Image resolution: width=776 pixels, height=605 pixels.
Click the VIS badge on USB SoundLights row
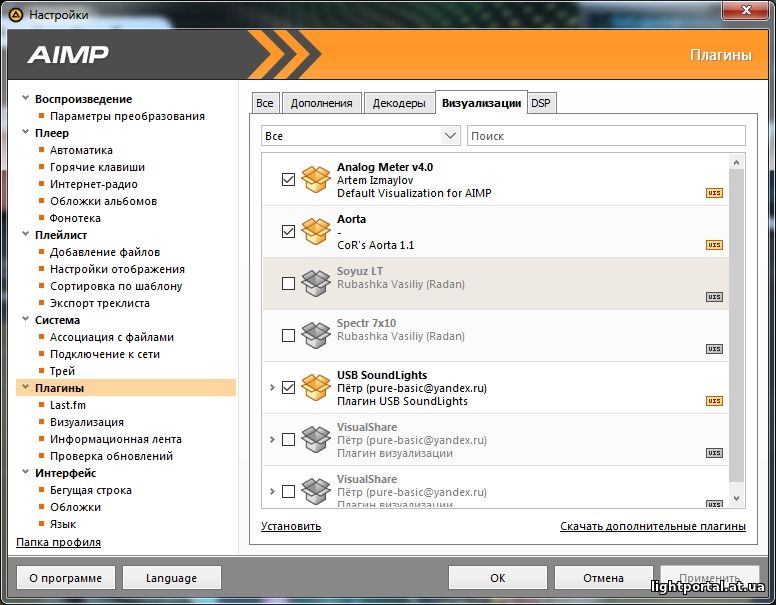714,401
